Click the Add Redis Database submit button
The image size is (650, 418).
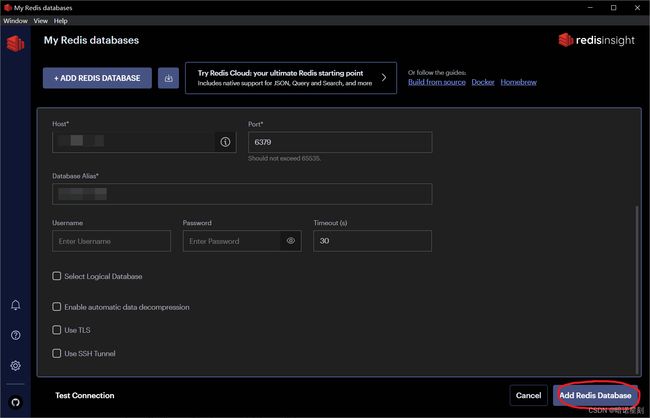point(595,395)
